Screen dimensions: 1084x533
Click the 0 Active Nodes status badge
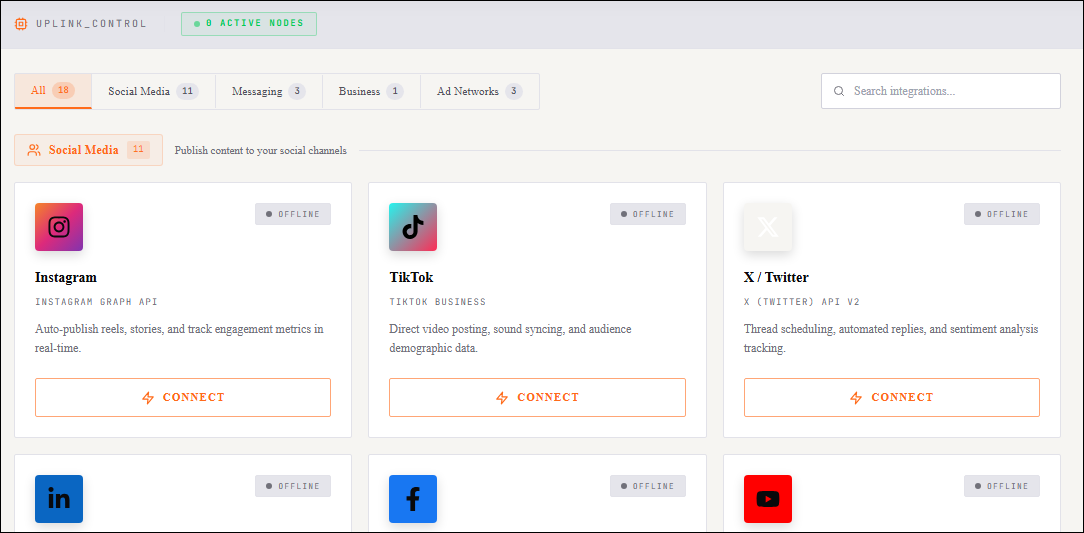249,24
